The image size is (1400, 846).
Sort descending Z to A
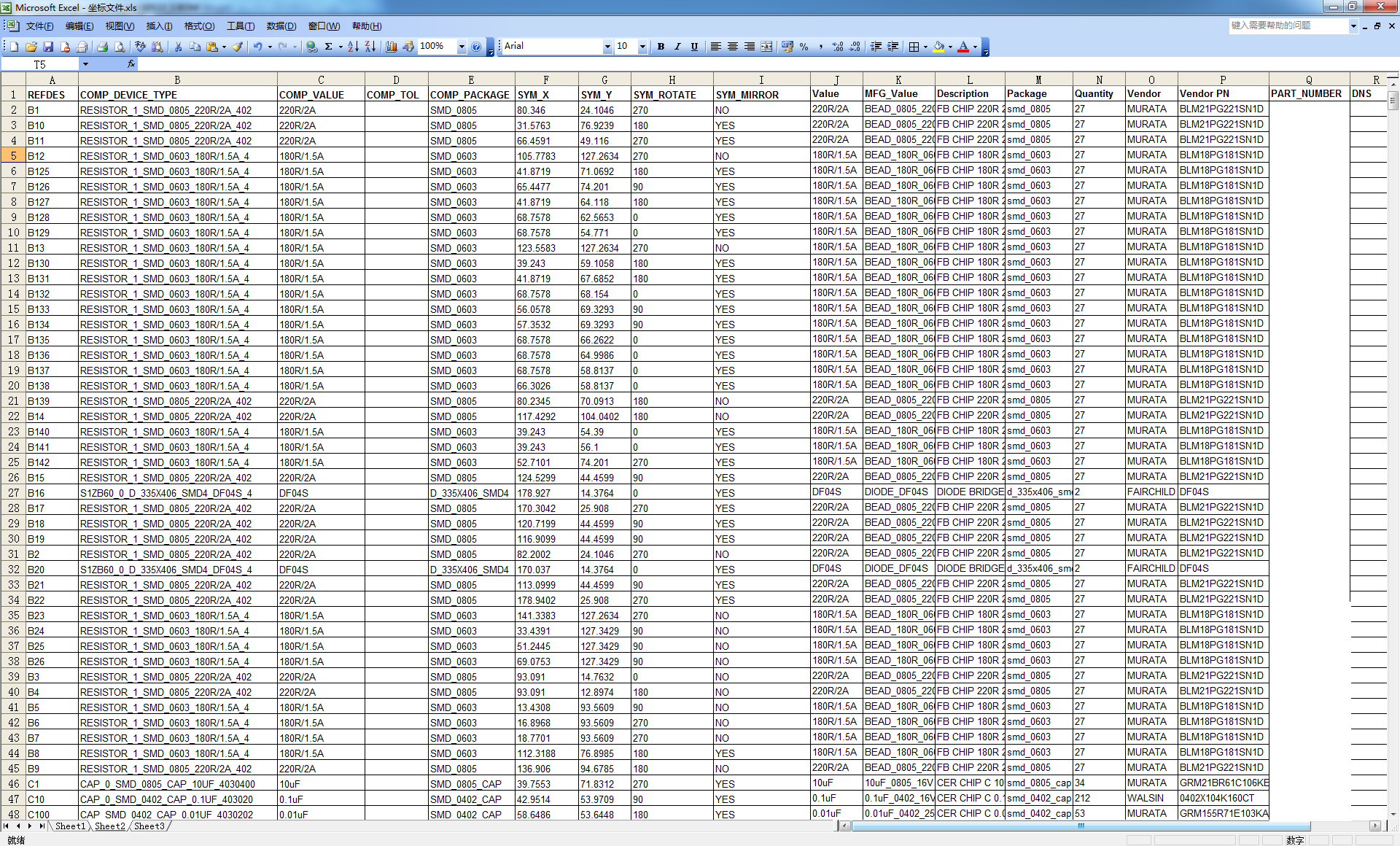(370, 47)
